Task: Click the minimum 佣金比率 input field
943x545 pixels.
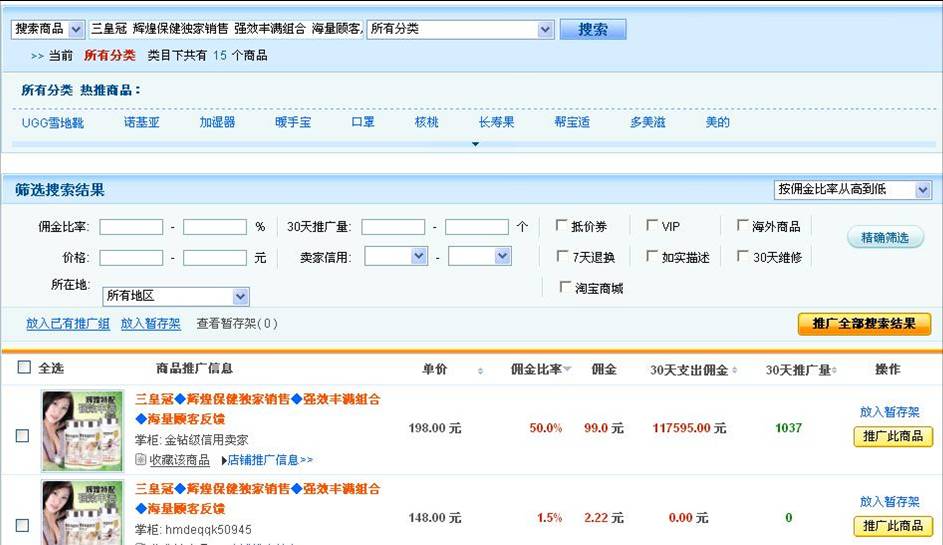Action: point(131,227)
